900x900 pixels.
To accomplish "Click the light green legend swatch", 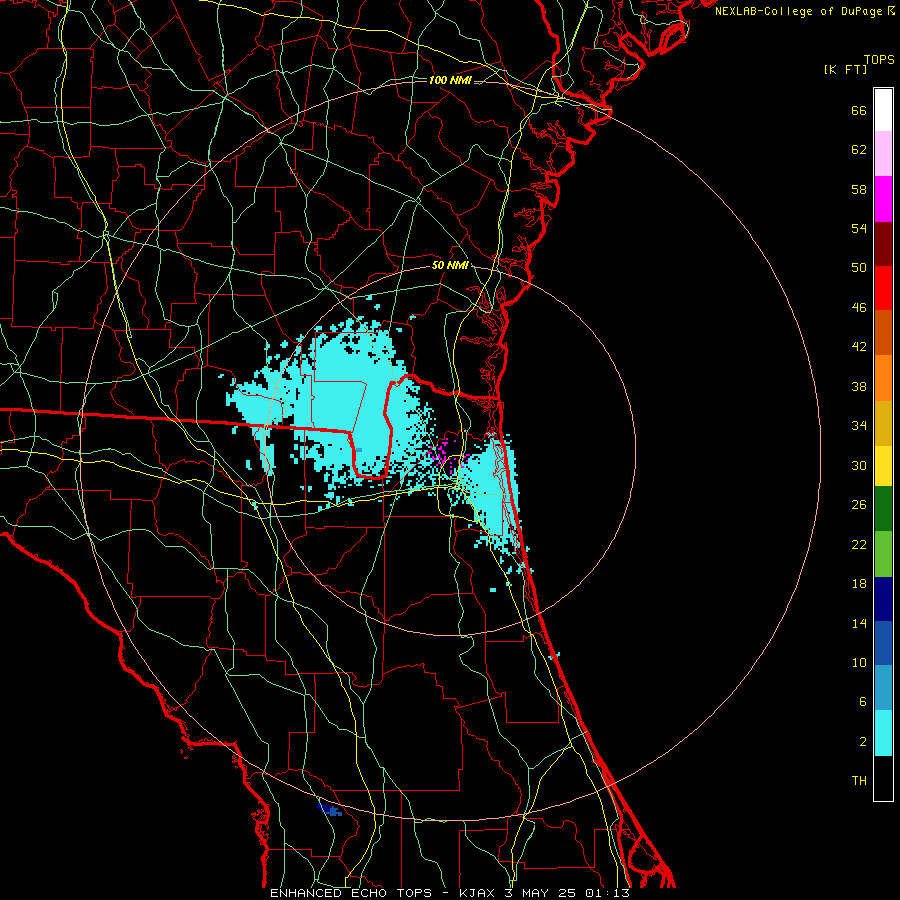I will 883,554.
